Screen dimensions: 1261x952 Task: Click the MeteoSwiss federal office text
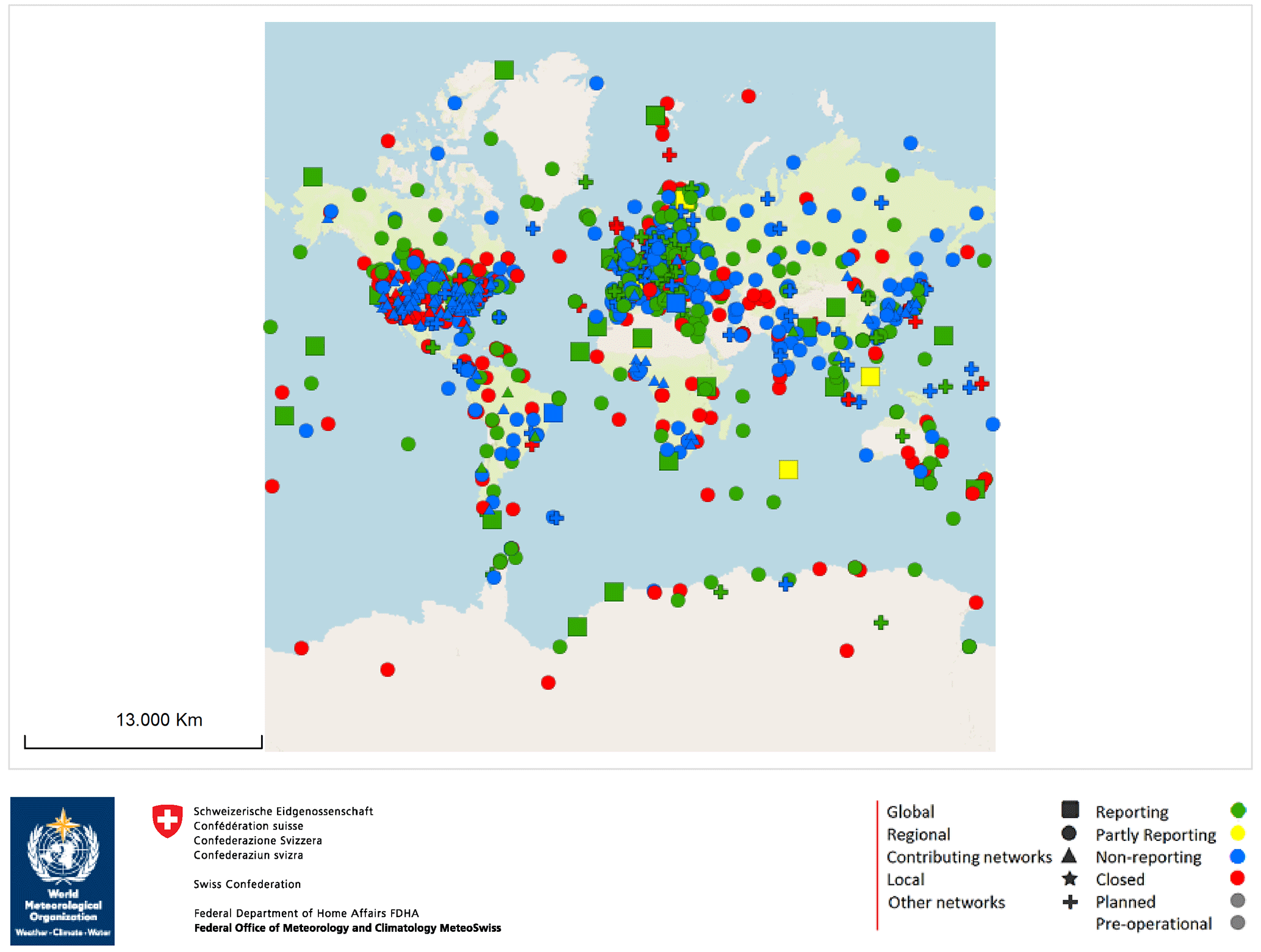click(347, 928)
